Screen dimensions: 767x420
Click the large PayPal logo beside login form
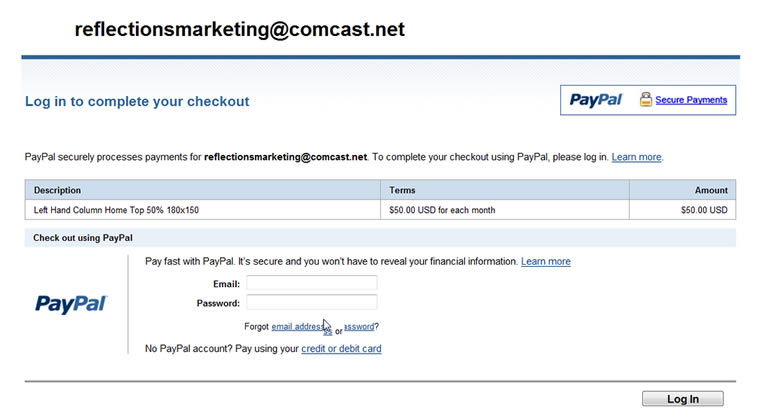[x=71, y=304]
